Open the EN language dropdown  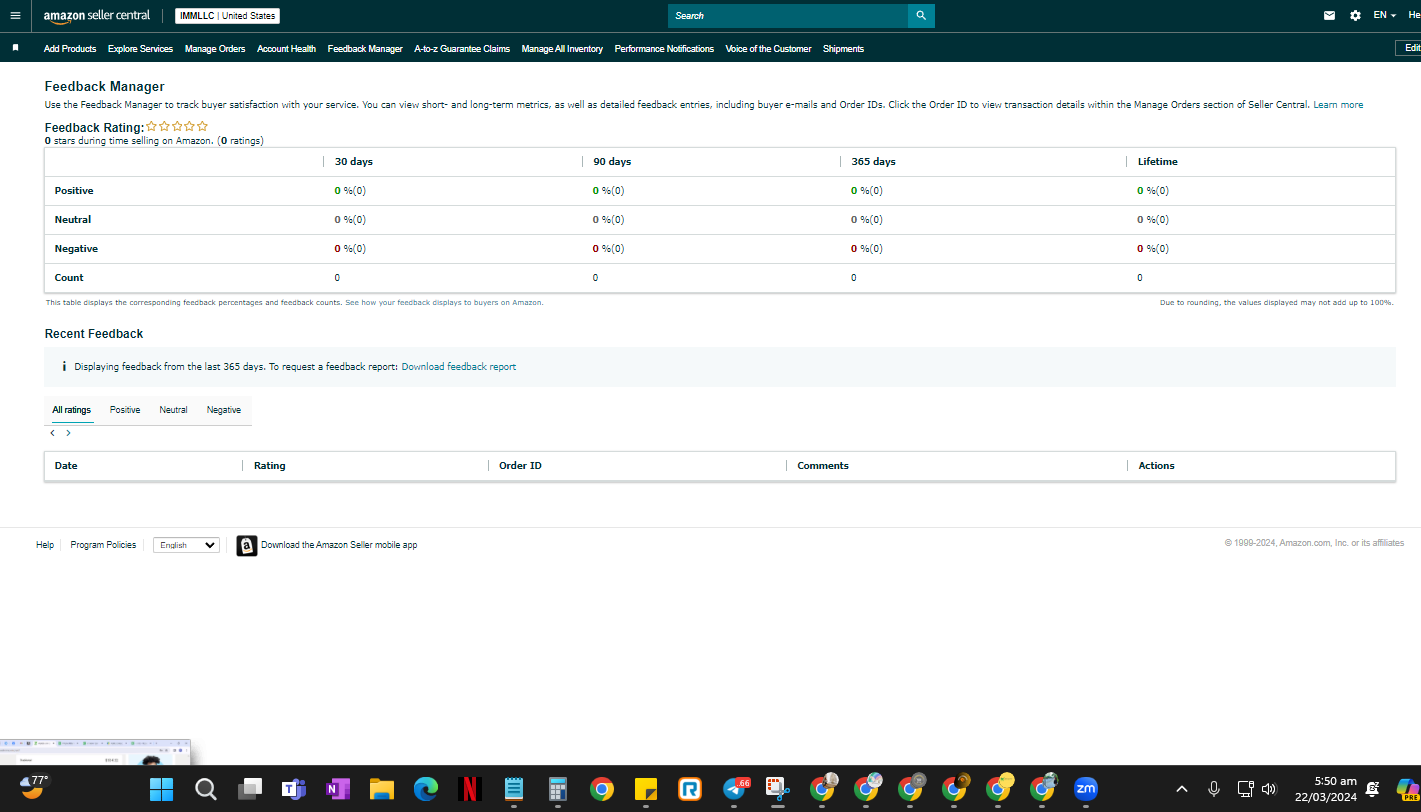click(x=1384, y=16)
